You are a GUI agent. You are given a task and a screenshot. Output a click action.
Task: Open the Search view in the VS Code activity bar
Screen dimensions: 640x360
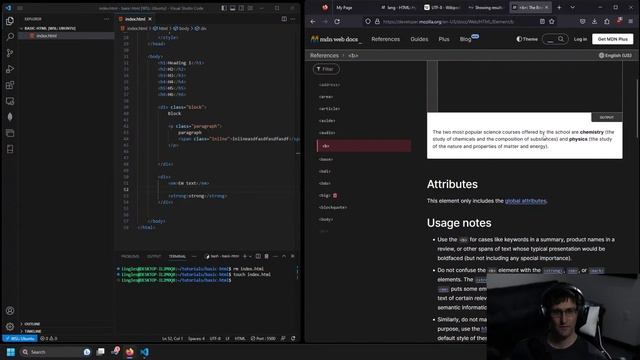pos(10,37)
